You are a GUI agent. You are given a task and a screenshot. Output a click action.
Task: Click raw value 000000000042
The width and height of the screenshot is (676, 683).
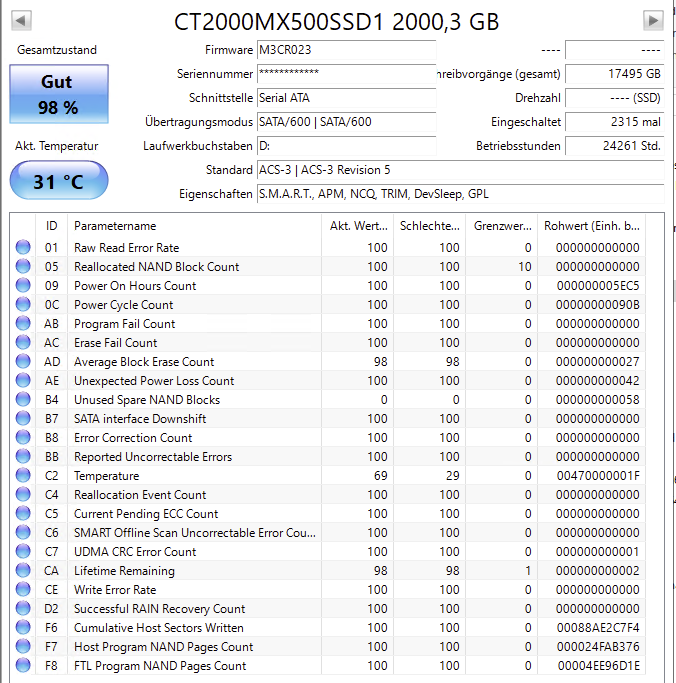[598, 381]
